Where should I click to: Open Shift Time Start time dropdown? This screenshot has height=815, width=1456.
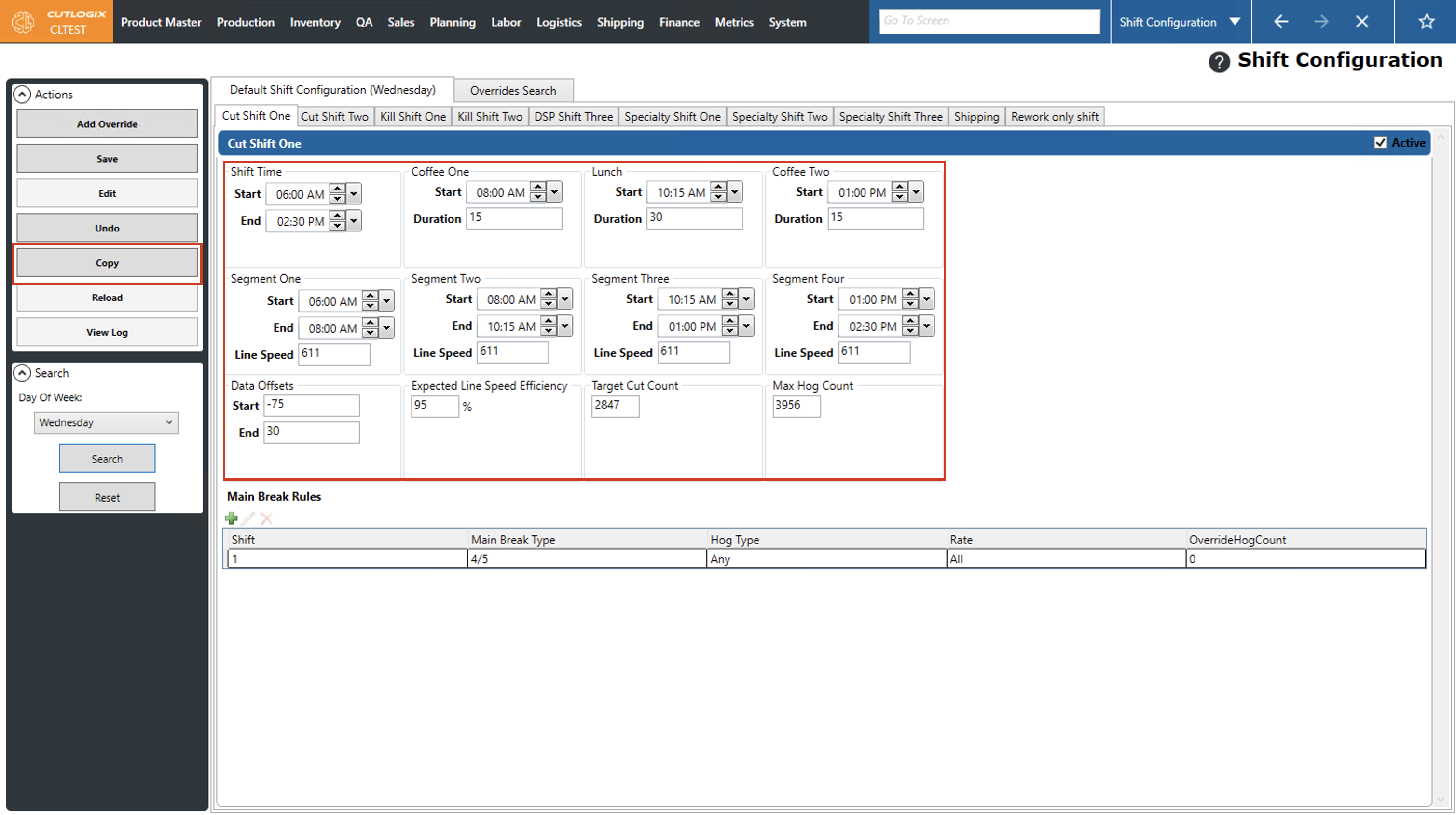coord(354,194)
